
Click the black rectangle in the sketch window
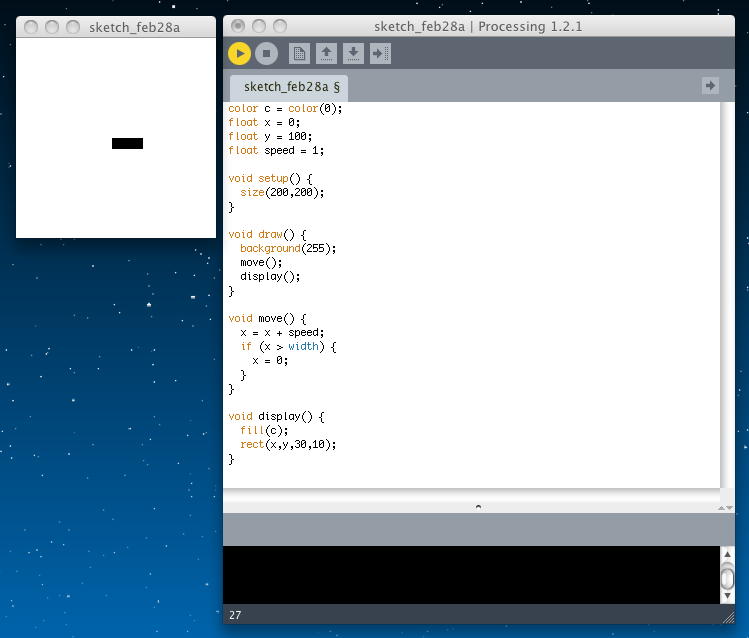click(127, 143)
